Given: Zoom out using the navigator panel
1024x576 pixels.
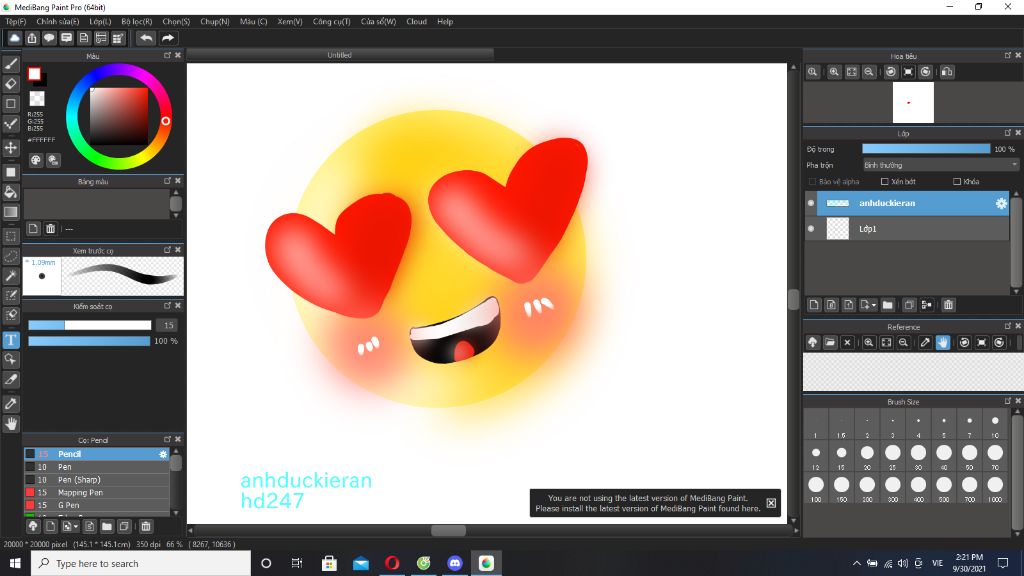Looking at the screenshot, I should point(869,72).
